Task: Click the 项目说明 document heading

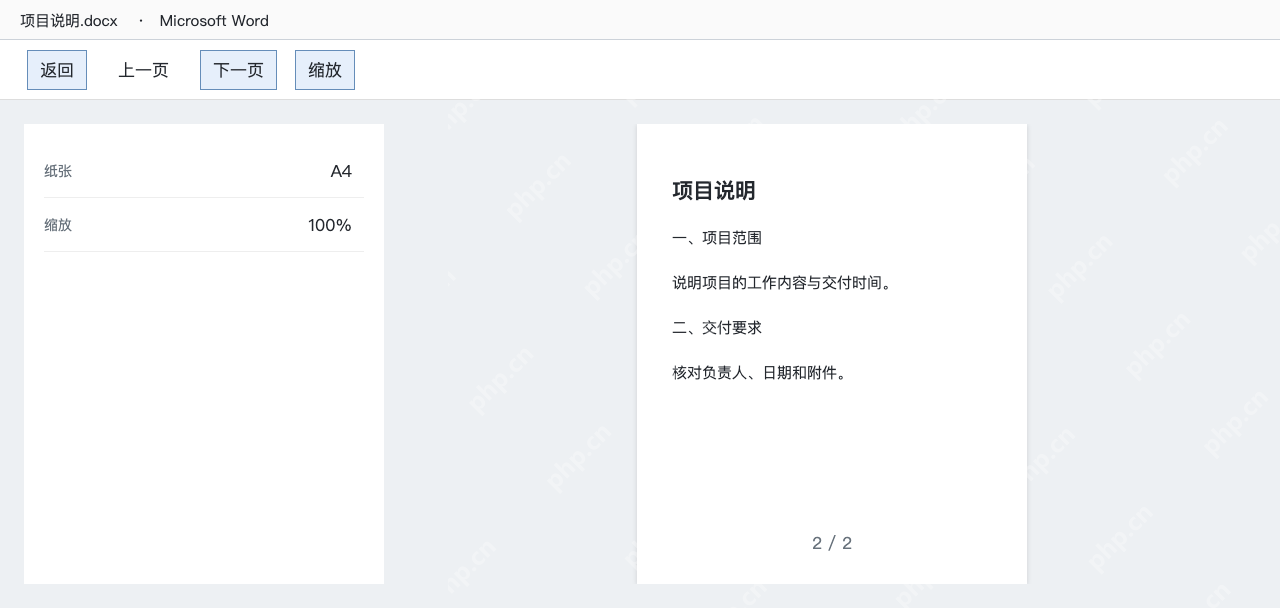Action: coord(714,191)
